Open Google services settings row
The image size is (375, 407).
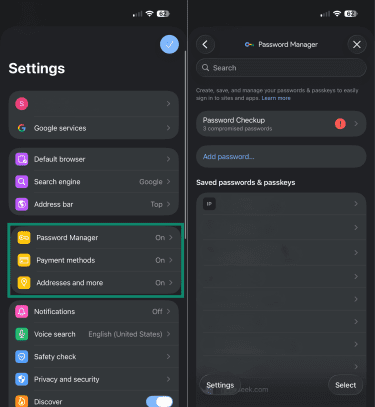[x=94, y=128]
